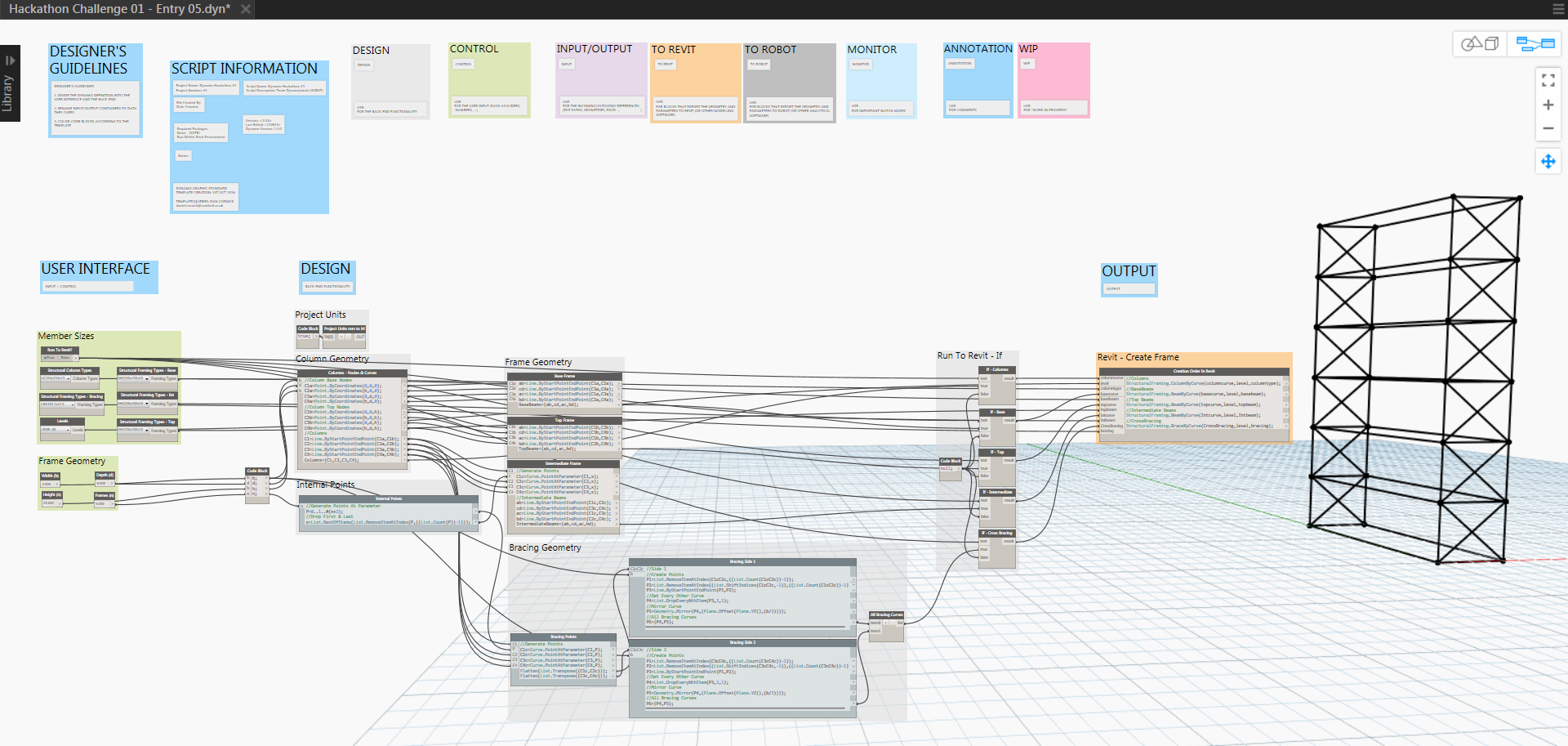Screen dimensions: 1568x746
Task: Select the If - Cross Bracing node header
Action: click(x=997, y=533)
